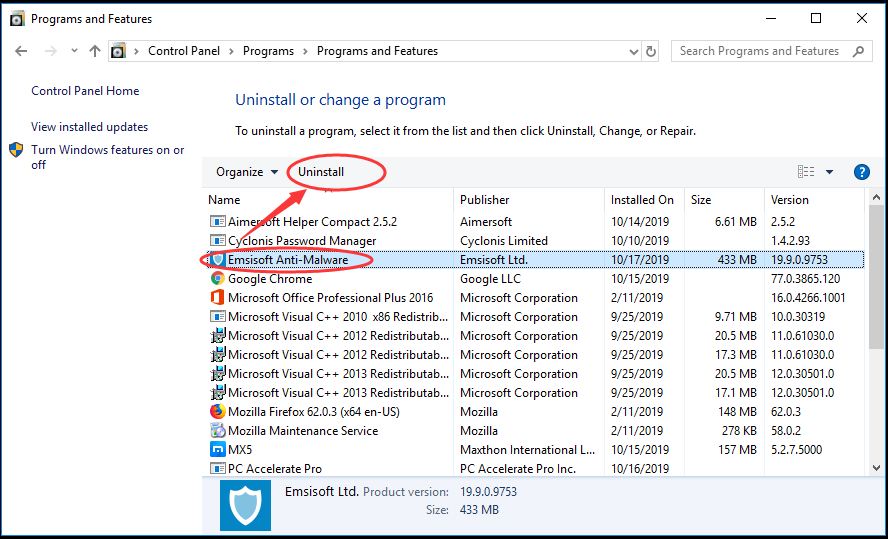Click Uninstall in the toolbar
Screen dimensions: 888x539
point(321,172)
